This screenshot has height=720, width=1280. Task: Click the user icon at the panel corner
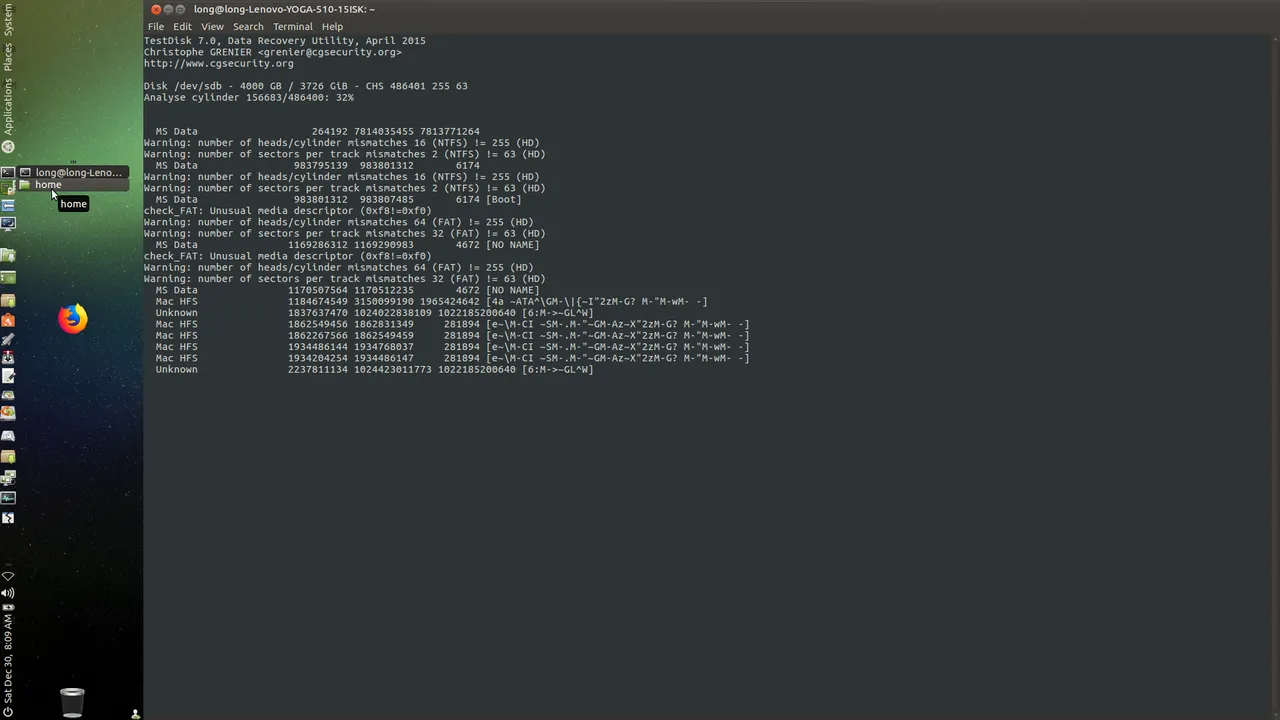(x=135, y=713)
